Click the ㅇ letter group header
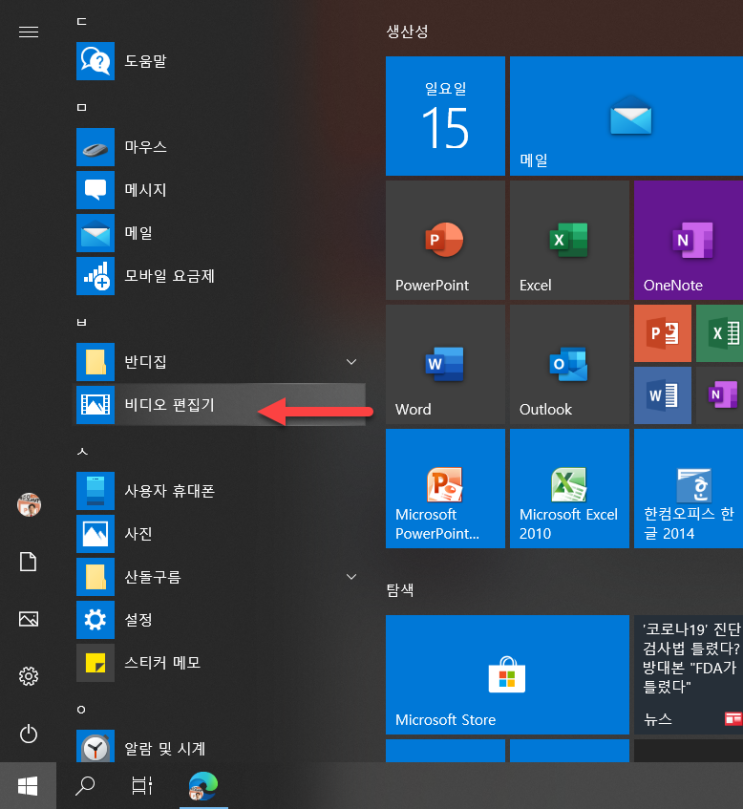Screen dimensions: 743x809 click(81, 709)
